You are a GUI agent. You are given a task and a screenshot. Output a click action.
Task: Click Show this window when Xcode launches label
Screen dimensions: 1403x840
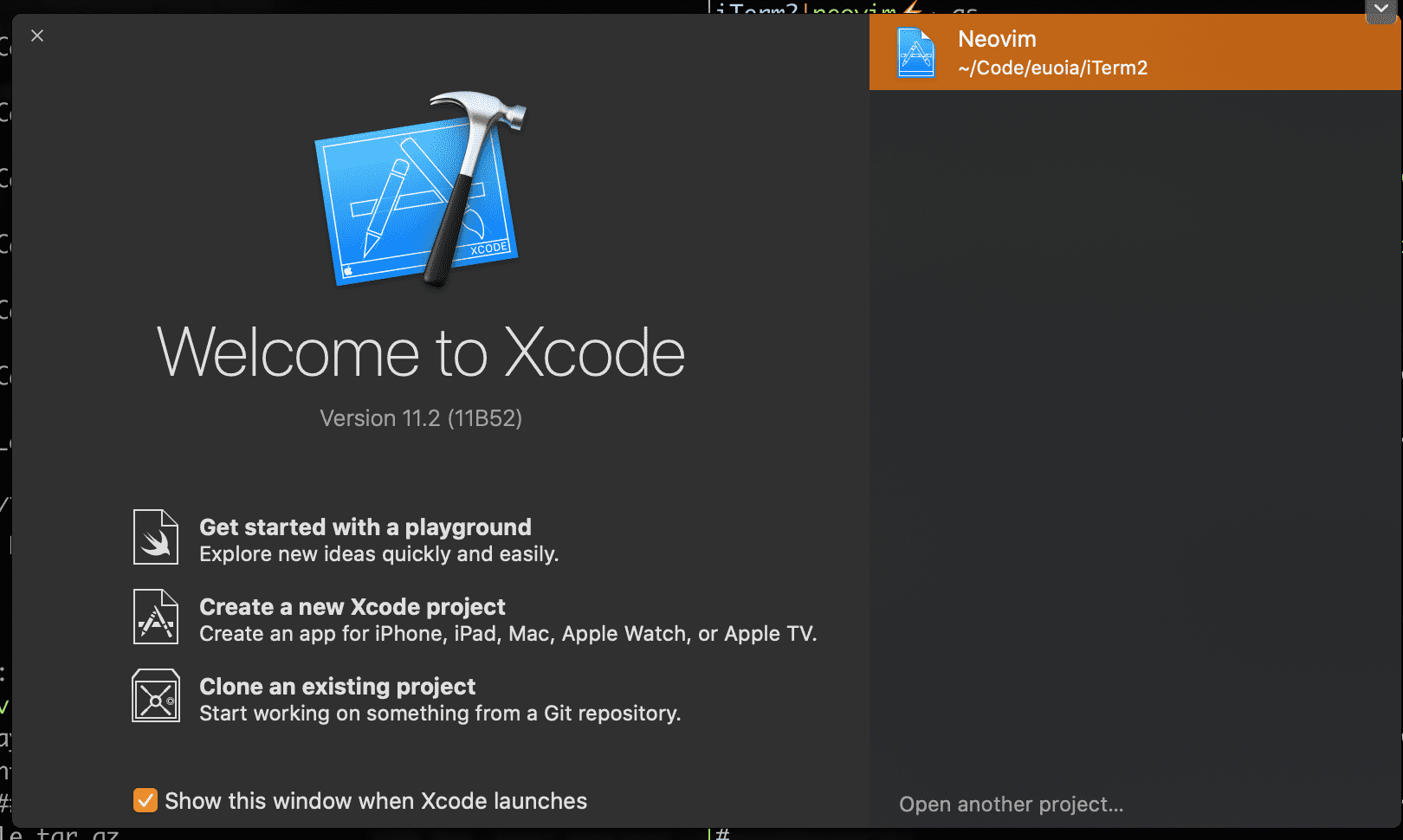(x=376, y=801)
